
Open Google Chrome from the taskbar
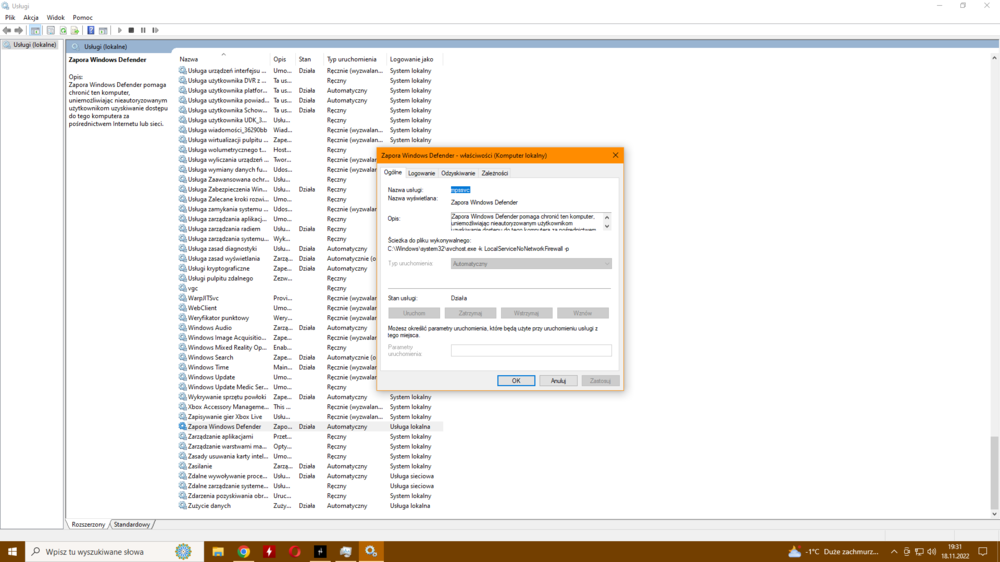click(x=244, y=552)
